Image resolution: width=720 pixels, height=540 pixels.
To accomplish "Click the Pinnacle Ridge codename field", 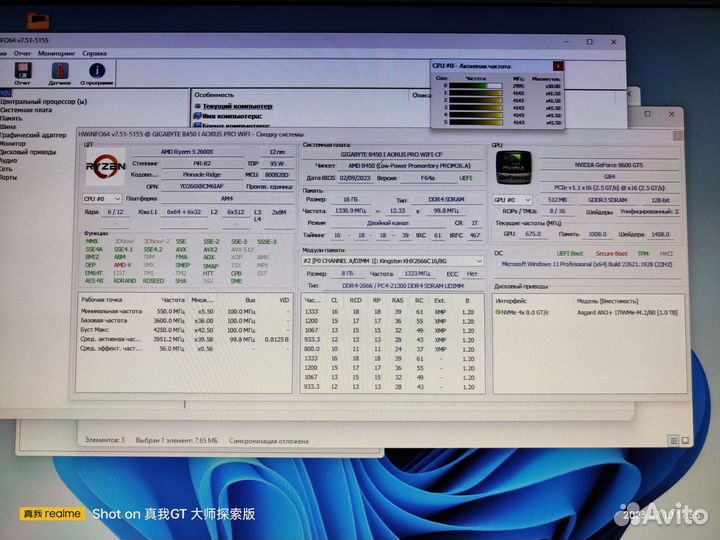I will click(x=202, y=174).
